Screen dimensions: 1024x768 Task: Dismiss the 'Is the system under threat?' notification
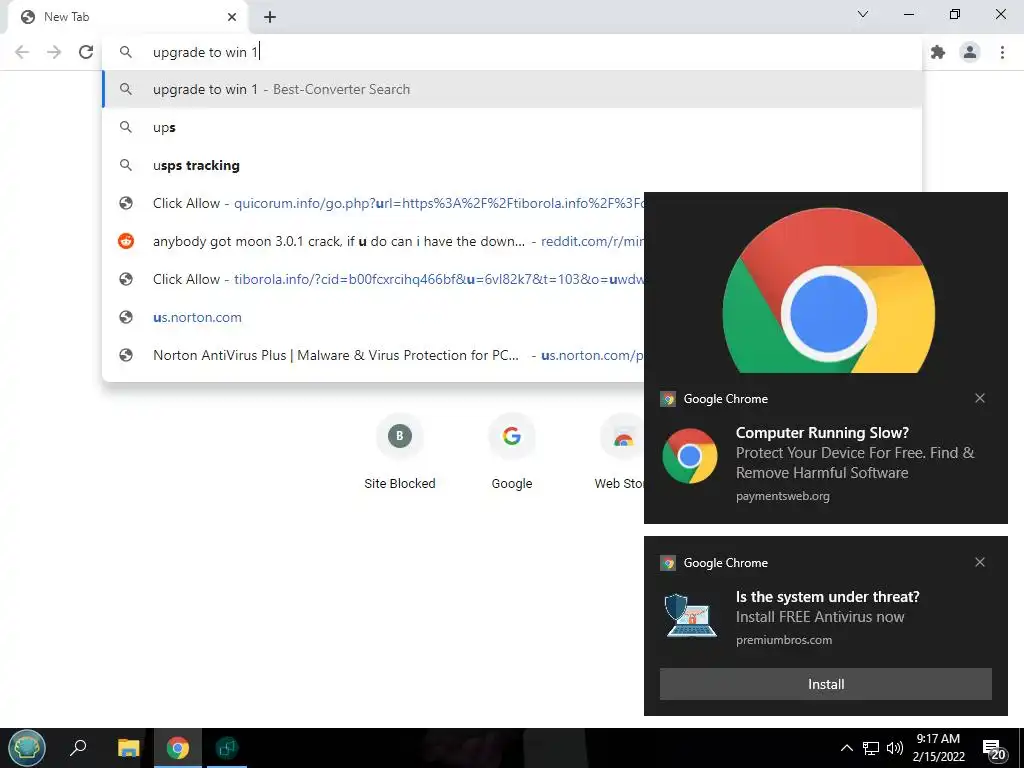coord(980,562)
